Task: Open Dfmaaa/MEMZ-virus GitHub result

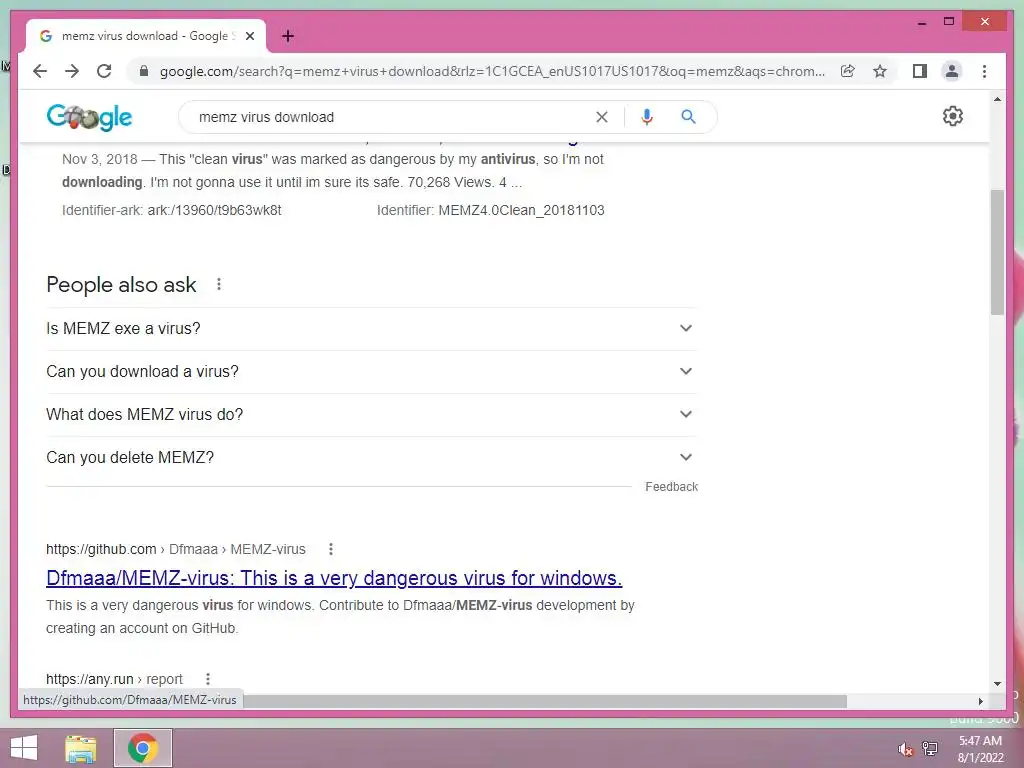Action: [334, 578]
